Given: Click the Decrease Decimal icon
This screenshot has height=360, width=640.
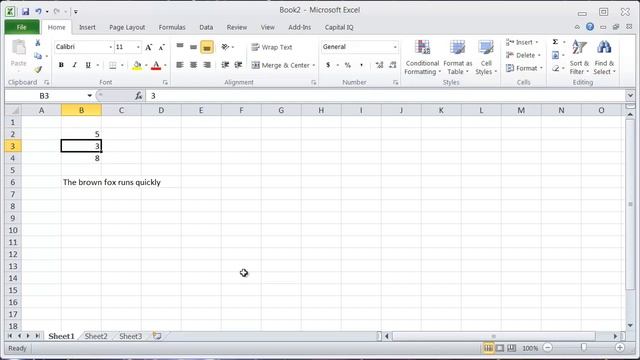Looking at the screenshot, I should [393, 65].
